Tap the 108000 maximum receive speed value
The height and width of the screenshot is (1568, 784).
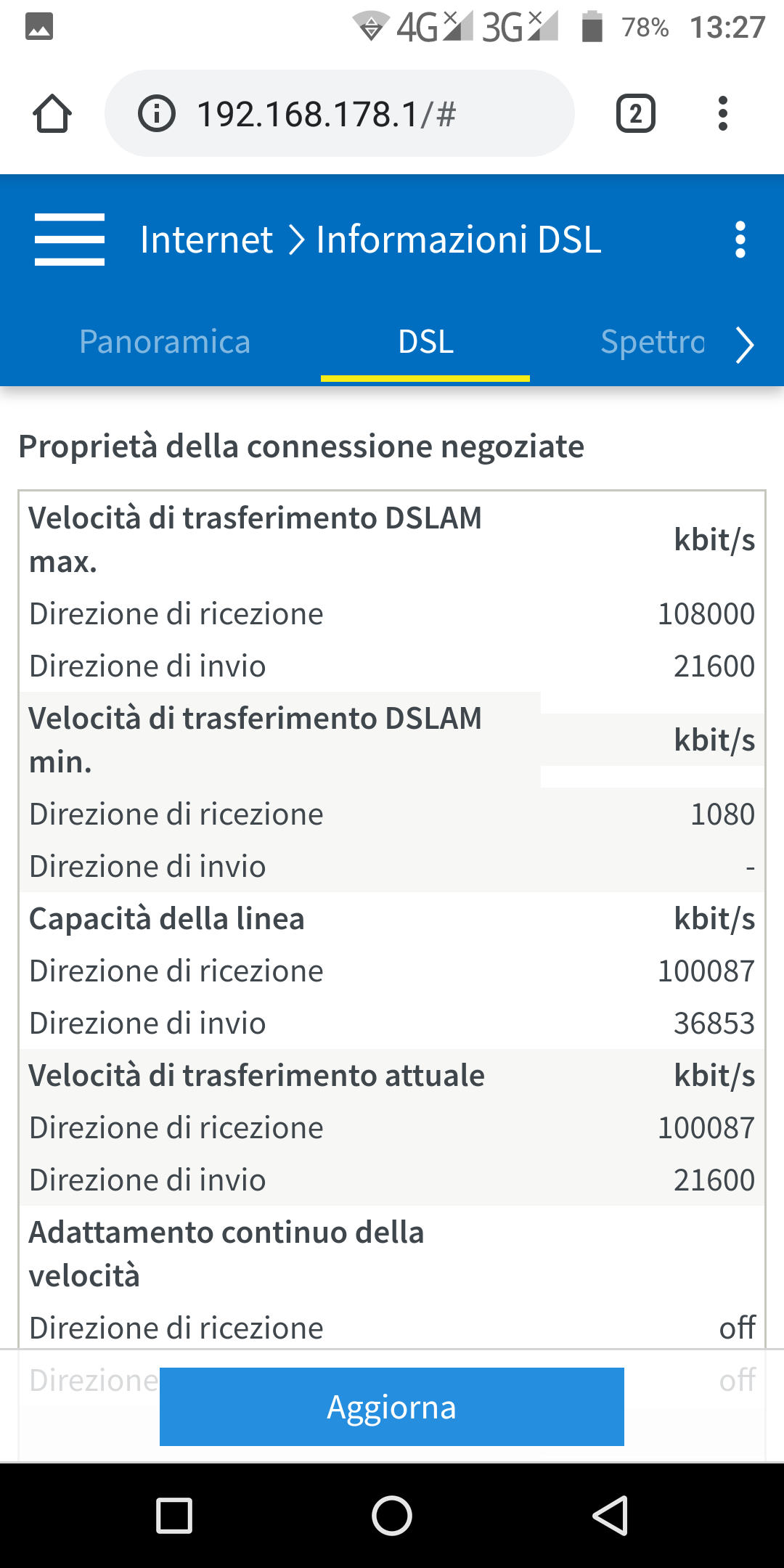706,614
